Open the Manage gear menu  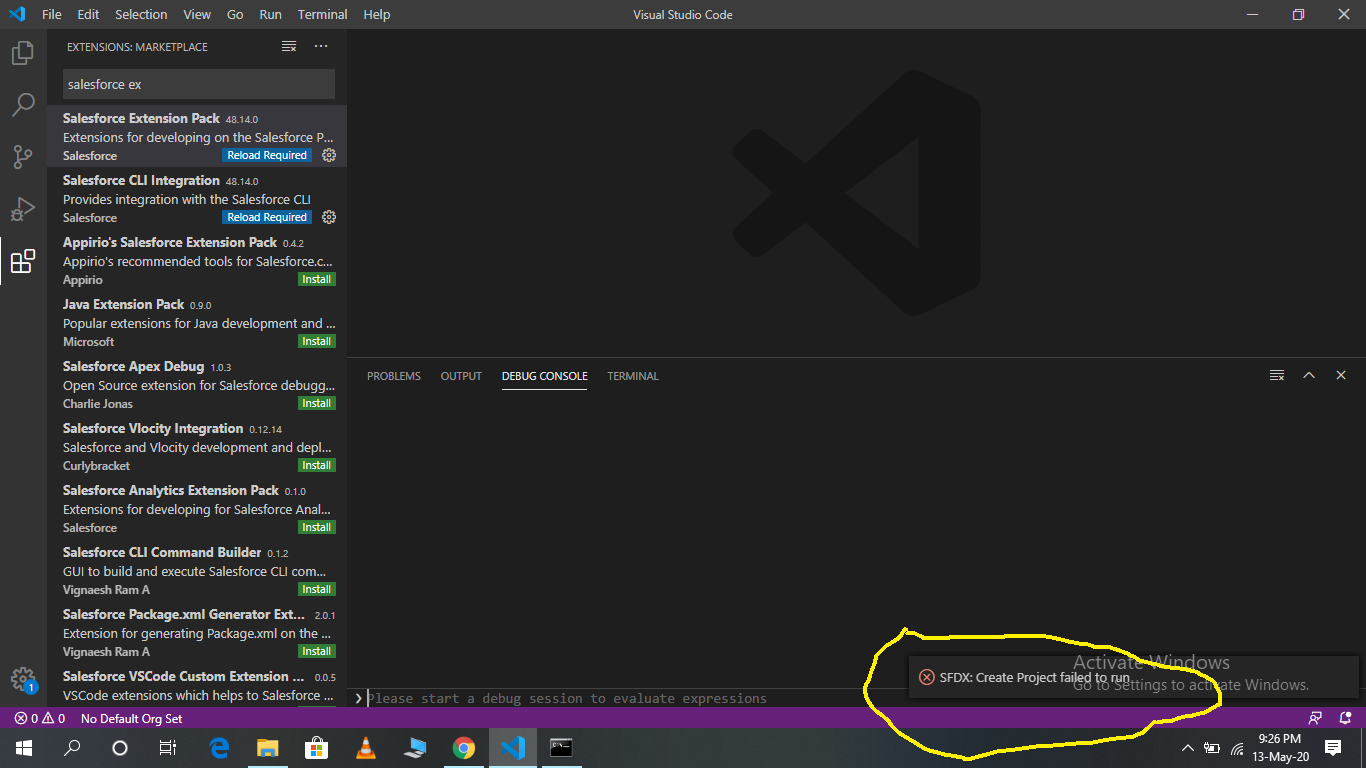coord(22,680)
